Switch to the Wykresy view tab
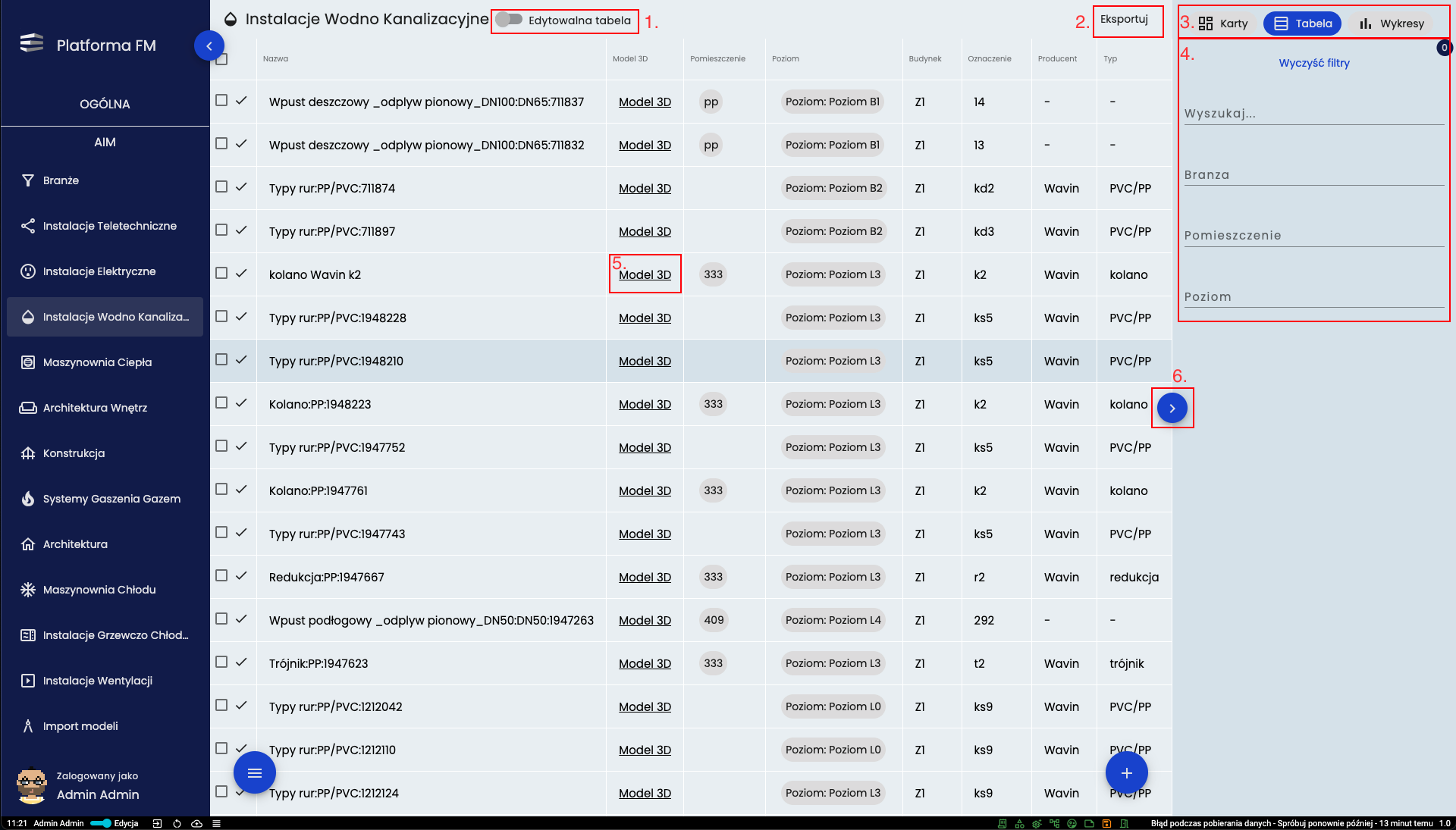The width and height of the screenshot is (1456, 830). (1391, 23)
